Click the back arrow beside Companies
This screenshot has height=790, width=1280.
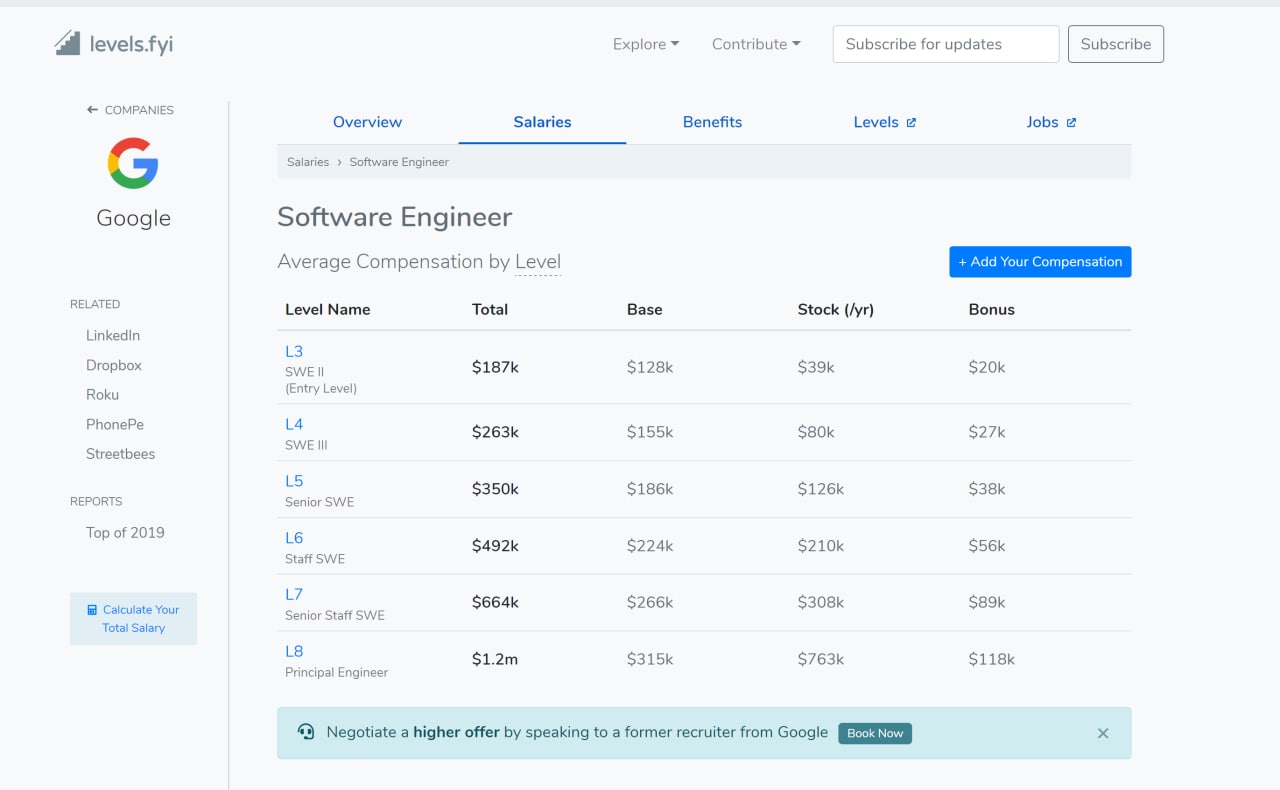[92, 110]
